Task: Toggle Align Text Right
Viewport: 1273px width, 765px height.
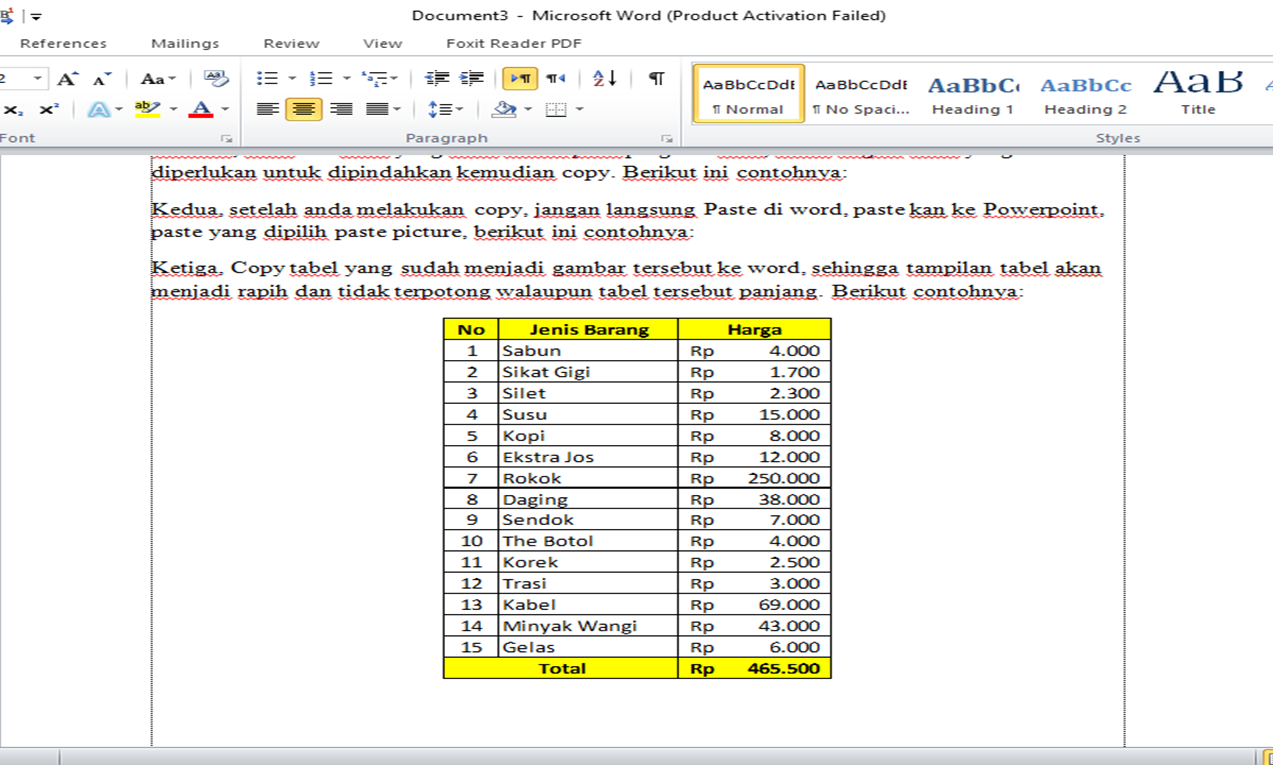Action: [341, 109]
